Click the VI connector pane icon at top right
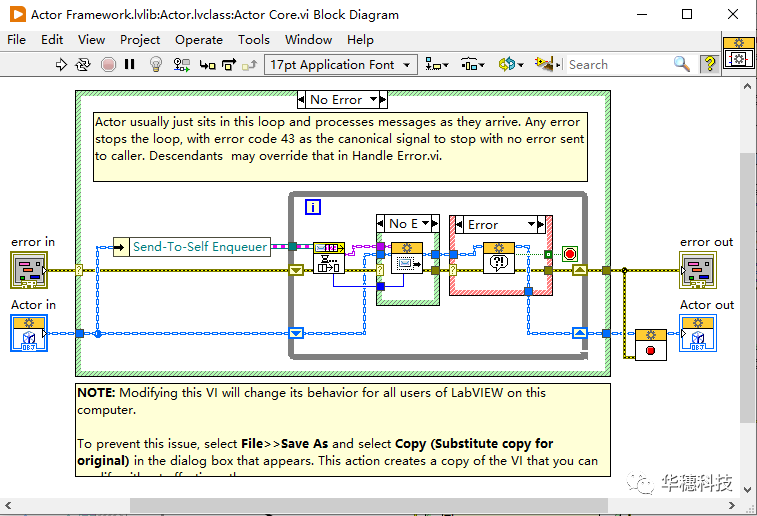Image resolution: width=757 pixels, height=516 pixels. click(x=738, y=54)
